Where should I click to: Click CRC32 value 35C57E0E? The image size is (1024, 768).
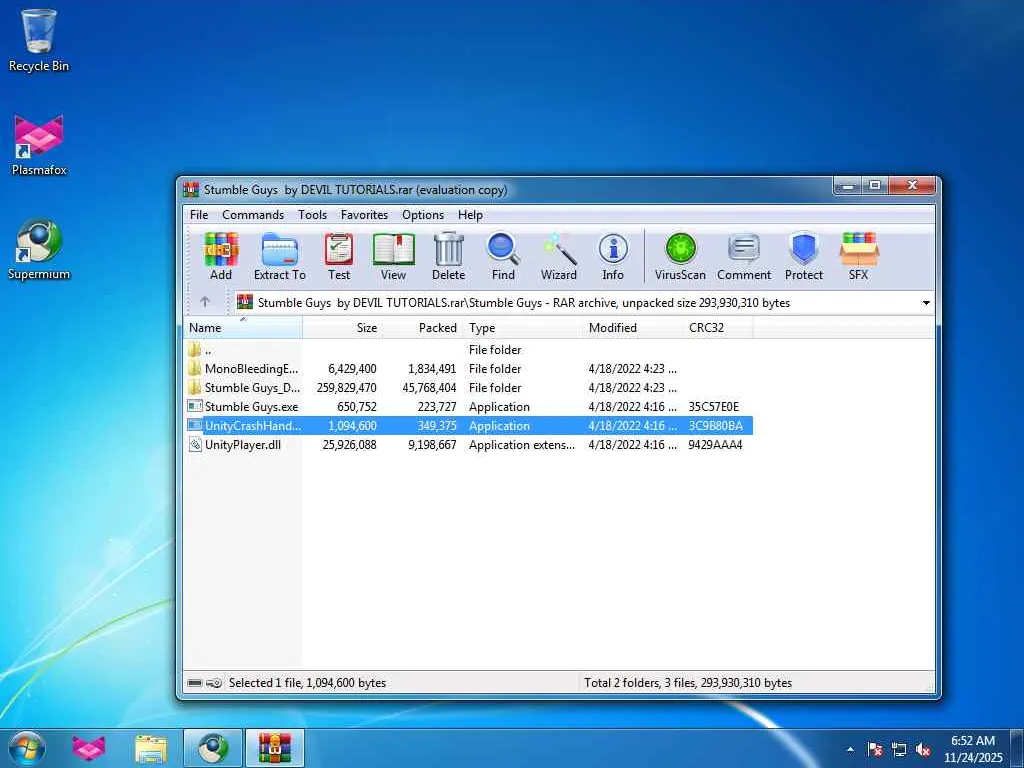tap(714, 407)
